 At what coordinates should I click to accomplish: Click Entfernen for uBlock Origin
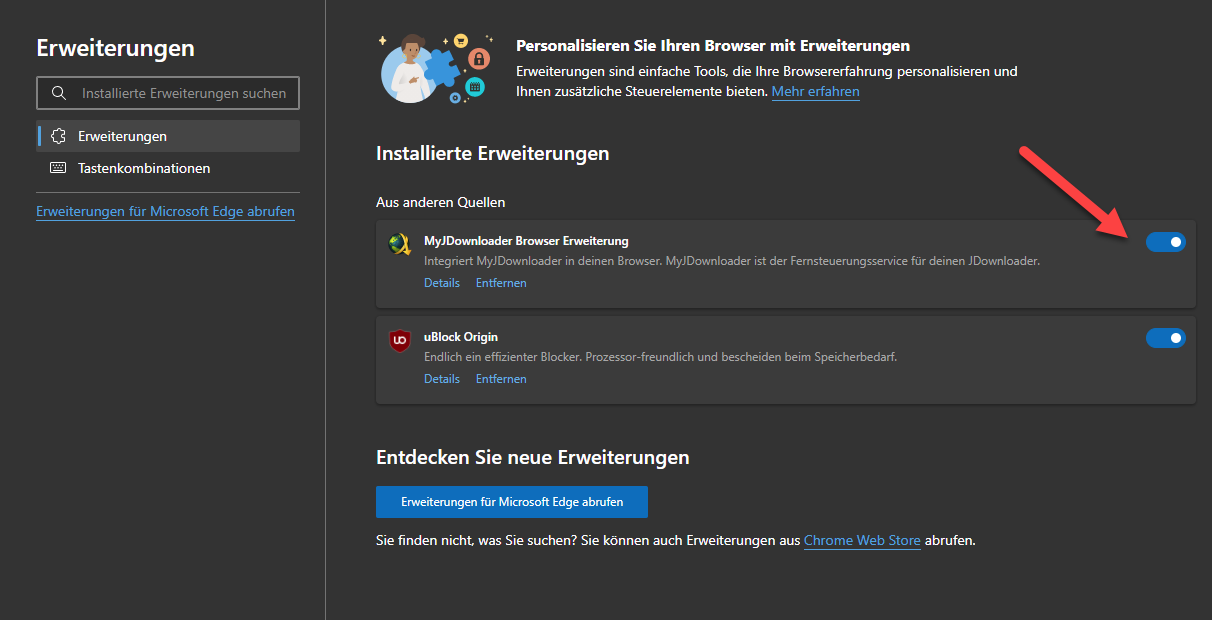point(501,379)
